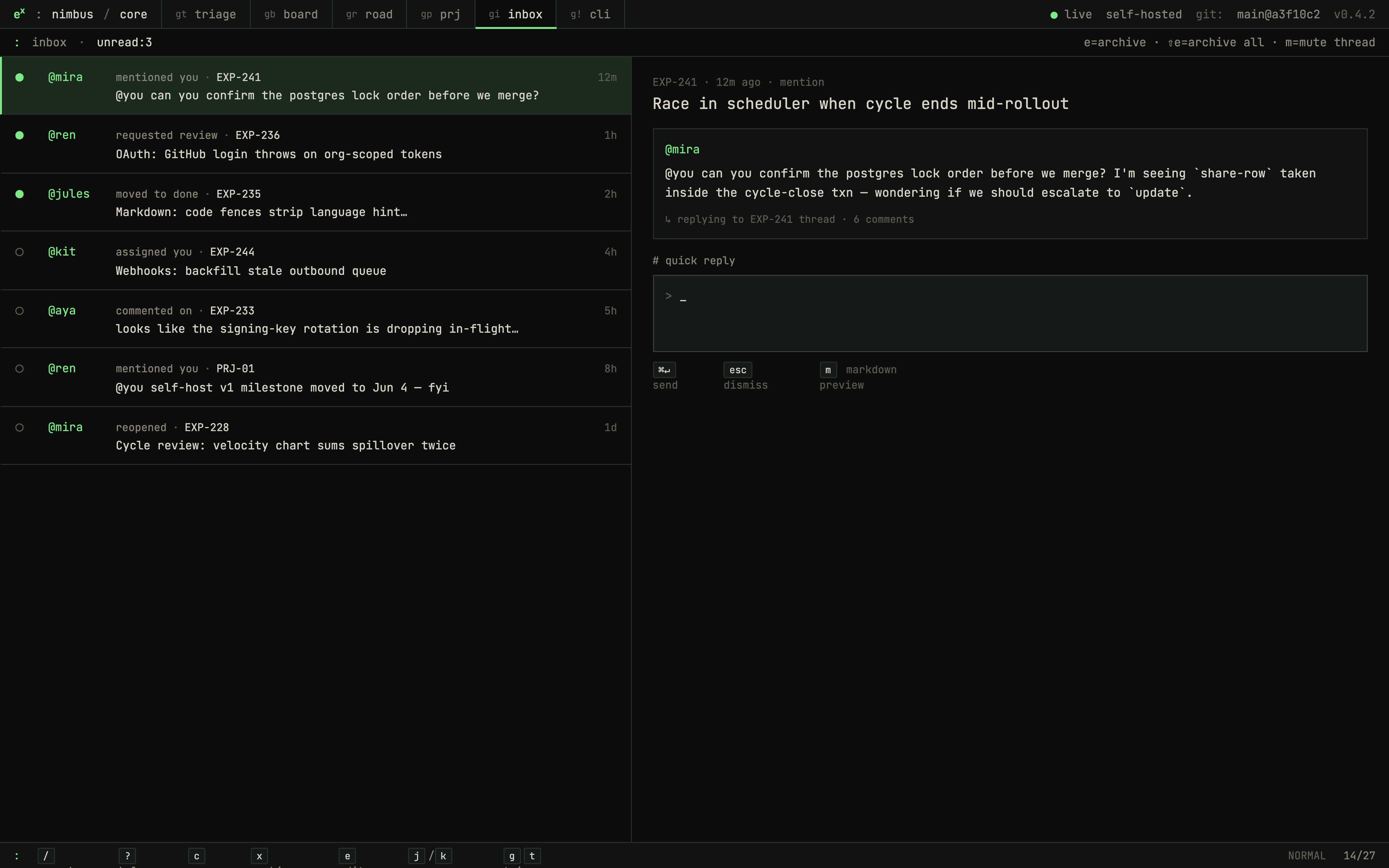1389x868 pixels.
Task: Open the board tab
Action: pos(291,14)
